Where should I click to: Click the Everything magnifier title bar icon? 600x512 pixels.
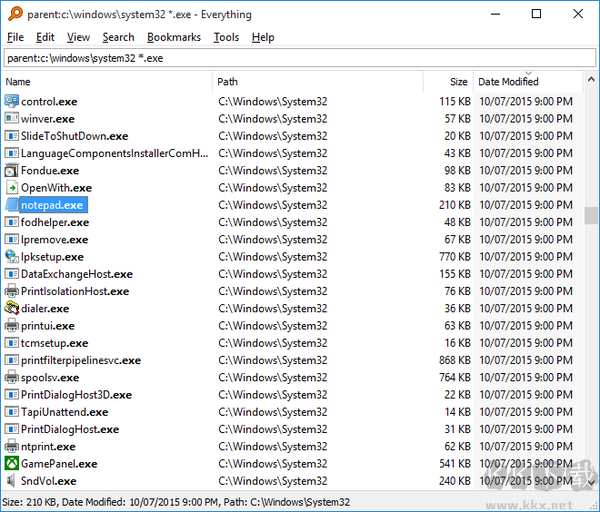pos(15,14)
